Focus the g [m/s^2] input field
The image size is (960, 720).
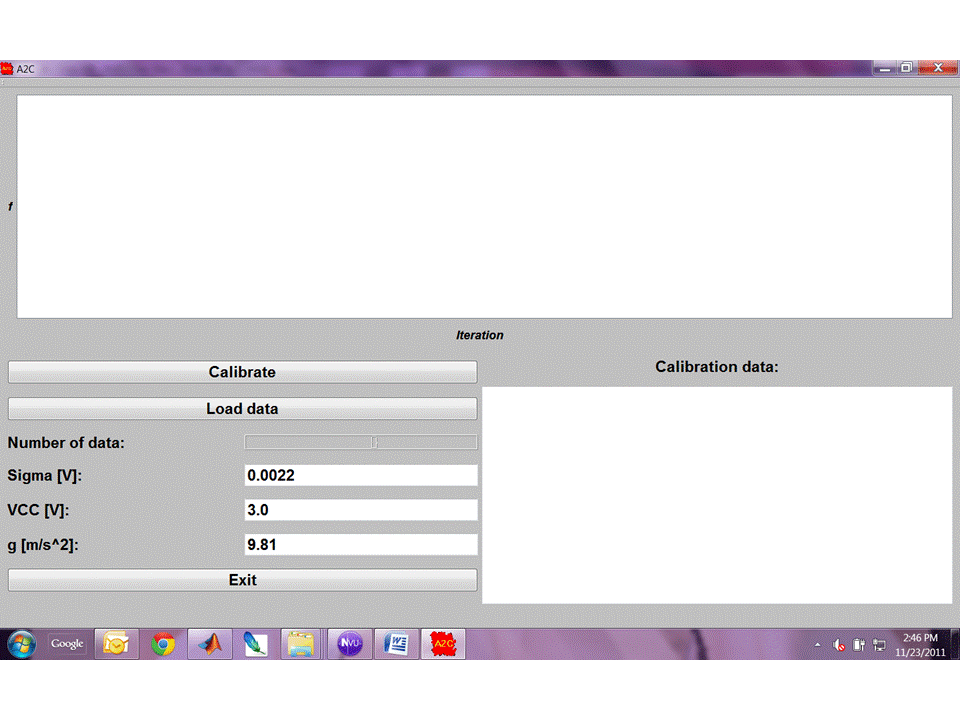tap(361, 545)
